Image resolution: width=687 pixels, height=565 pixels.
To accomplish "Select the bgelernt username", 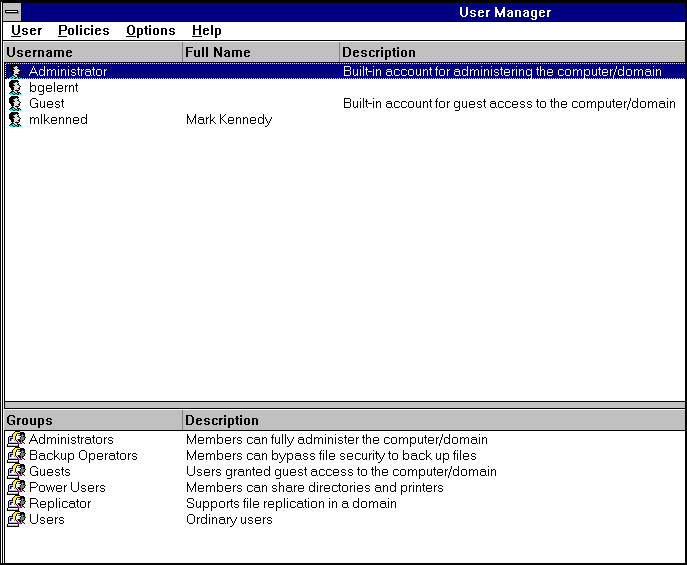I will tap(53, 88).
